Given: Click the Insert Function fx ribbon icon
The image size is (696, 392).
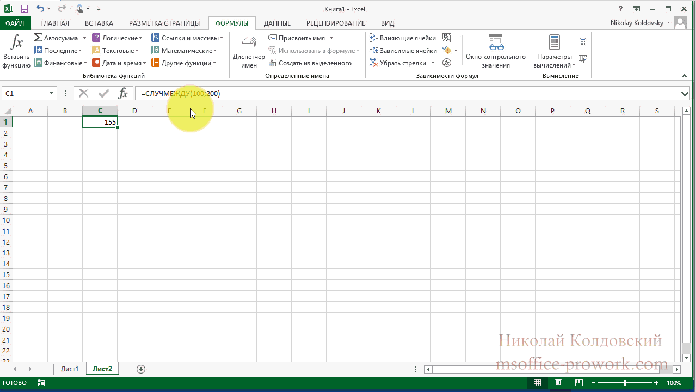Looking at the screenshot, I should click(16, 43).
